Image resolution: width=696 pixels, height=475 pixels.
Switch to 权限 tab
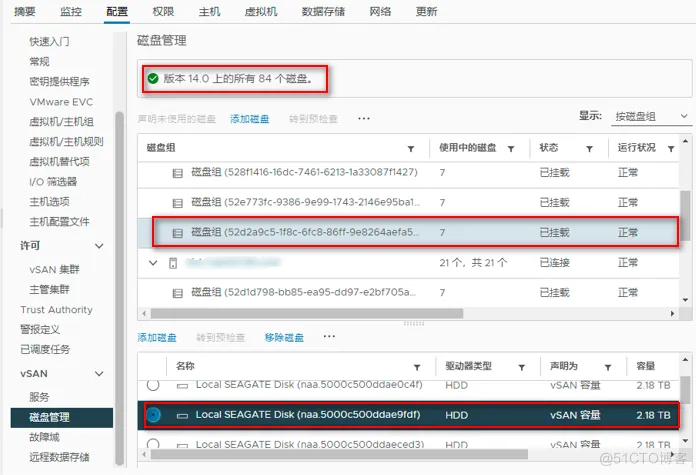163,12
